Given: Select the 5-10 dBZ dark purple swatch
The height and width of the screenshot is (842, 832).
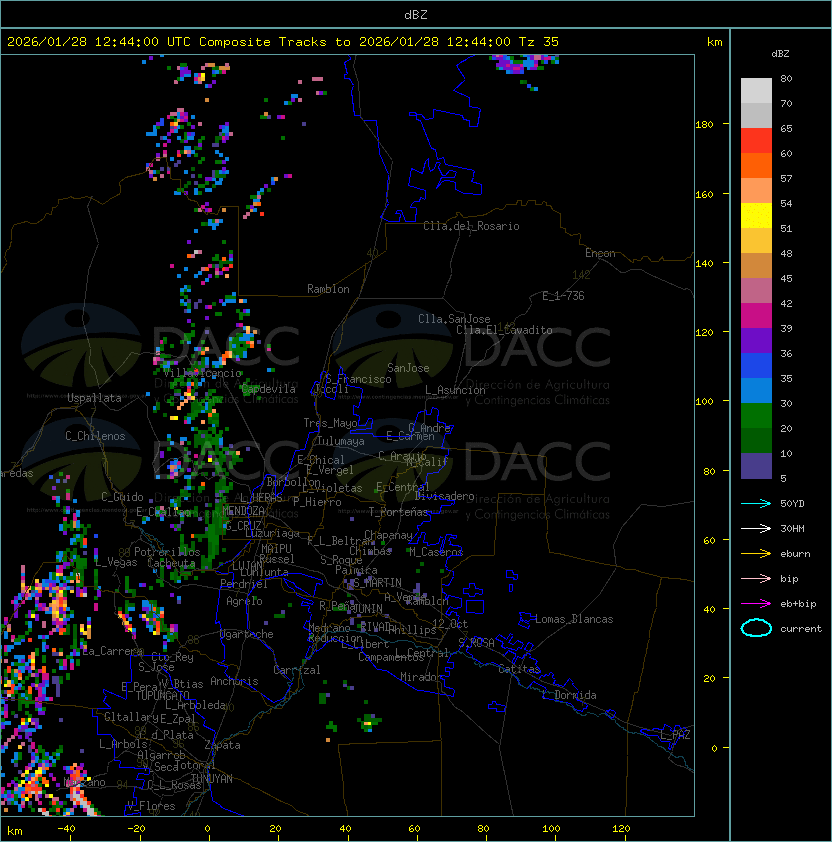Looking at the screenshot, I should (756, 466).
